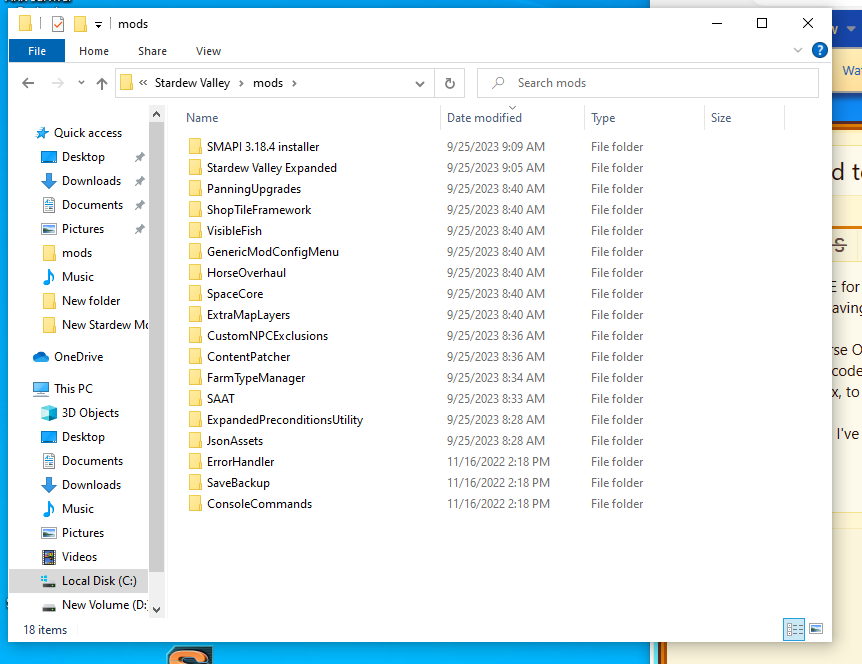This screenshot has height=664, width=862.
Task: Select the ExtraMapLayers folder
Action: [x=248, y=315]
